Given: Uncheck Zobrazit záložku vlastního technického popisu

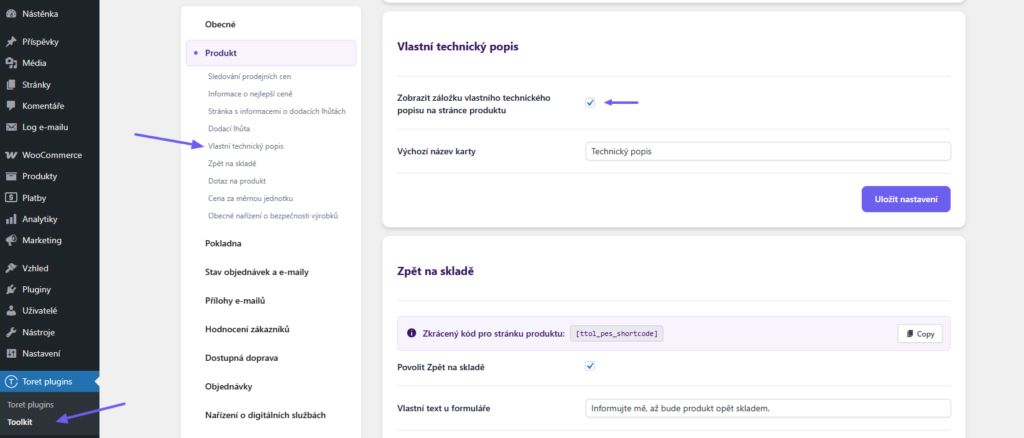Looking at the screenshot, I should point(590,102).
